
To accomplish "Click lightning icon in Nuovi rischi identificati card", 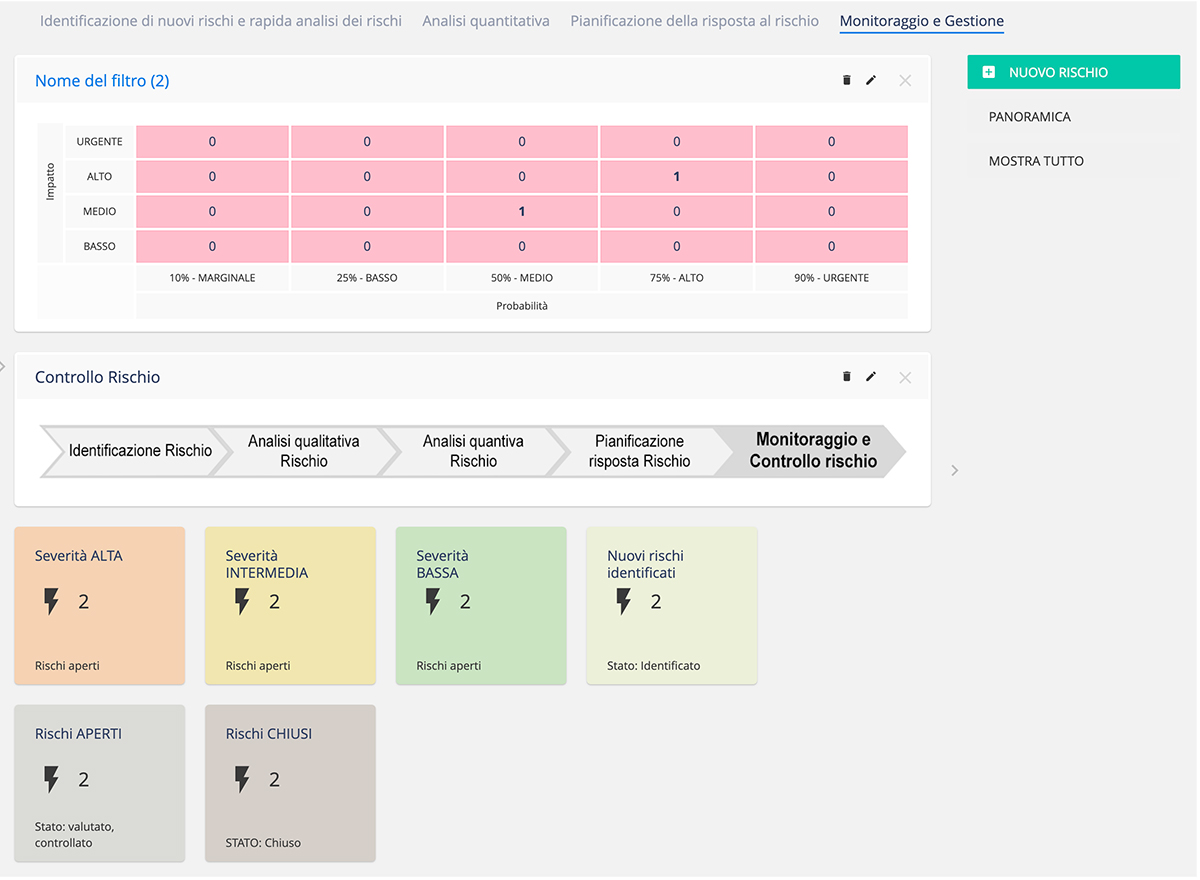I will 624,601.
